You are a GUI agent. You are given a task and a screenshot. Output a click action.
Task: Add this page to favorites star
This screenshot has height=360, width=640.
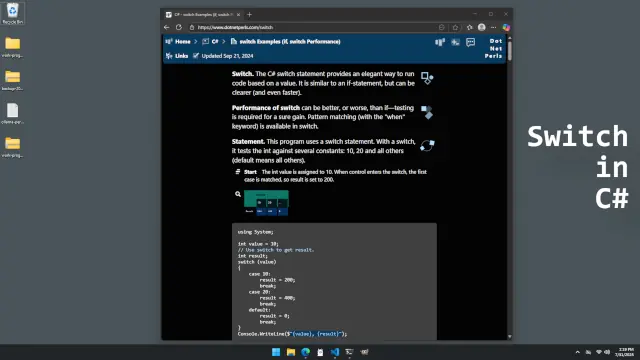tap(455, 27)
